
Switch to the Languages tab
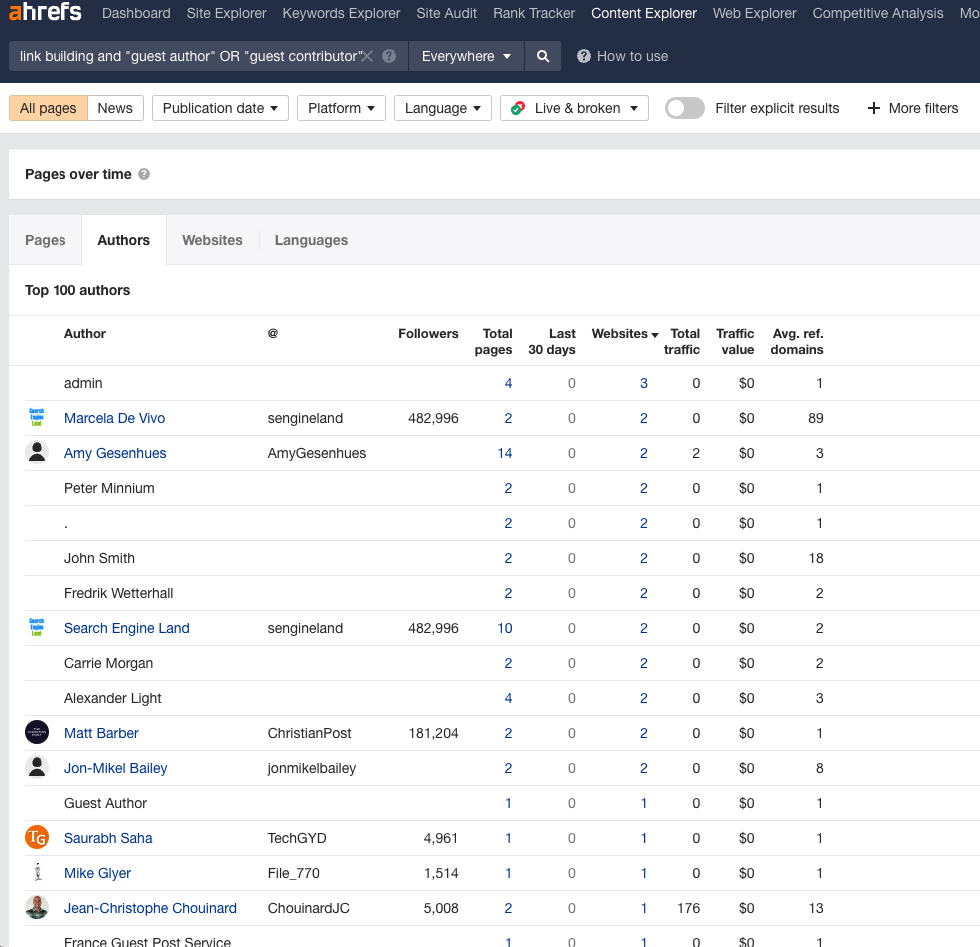tap(311, 240)
